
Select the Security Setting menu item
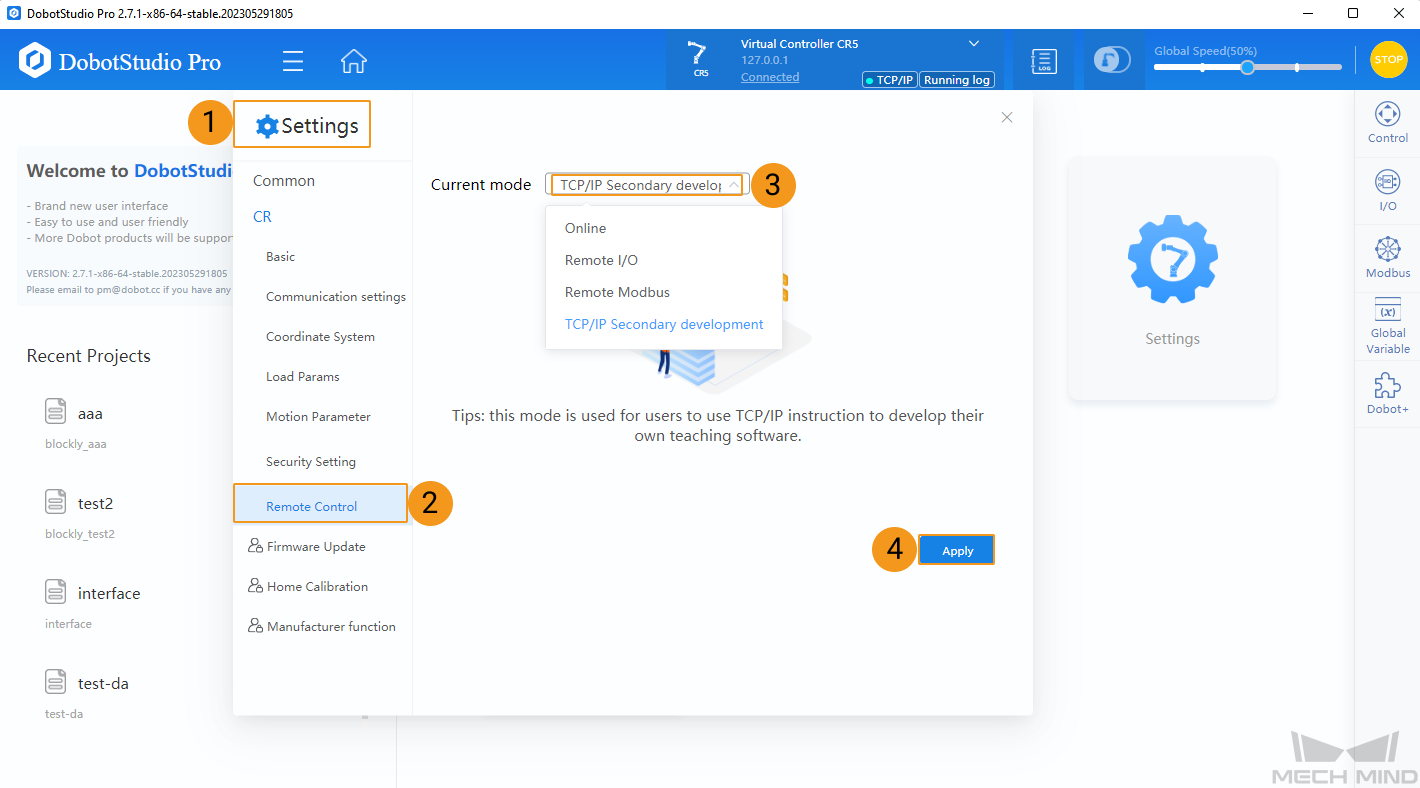pyautogui.click(x=310, y=462)
